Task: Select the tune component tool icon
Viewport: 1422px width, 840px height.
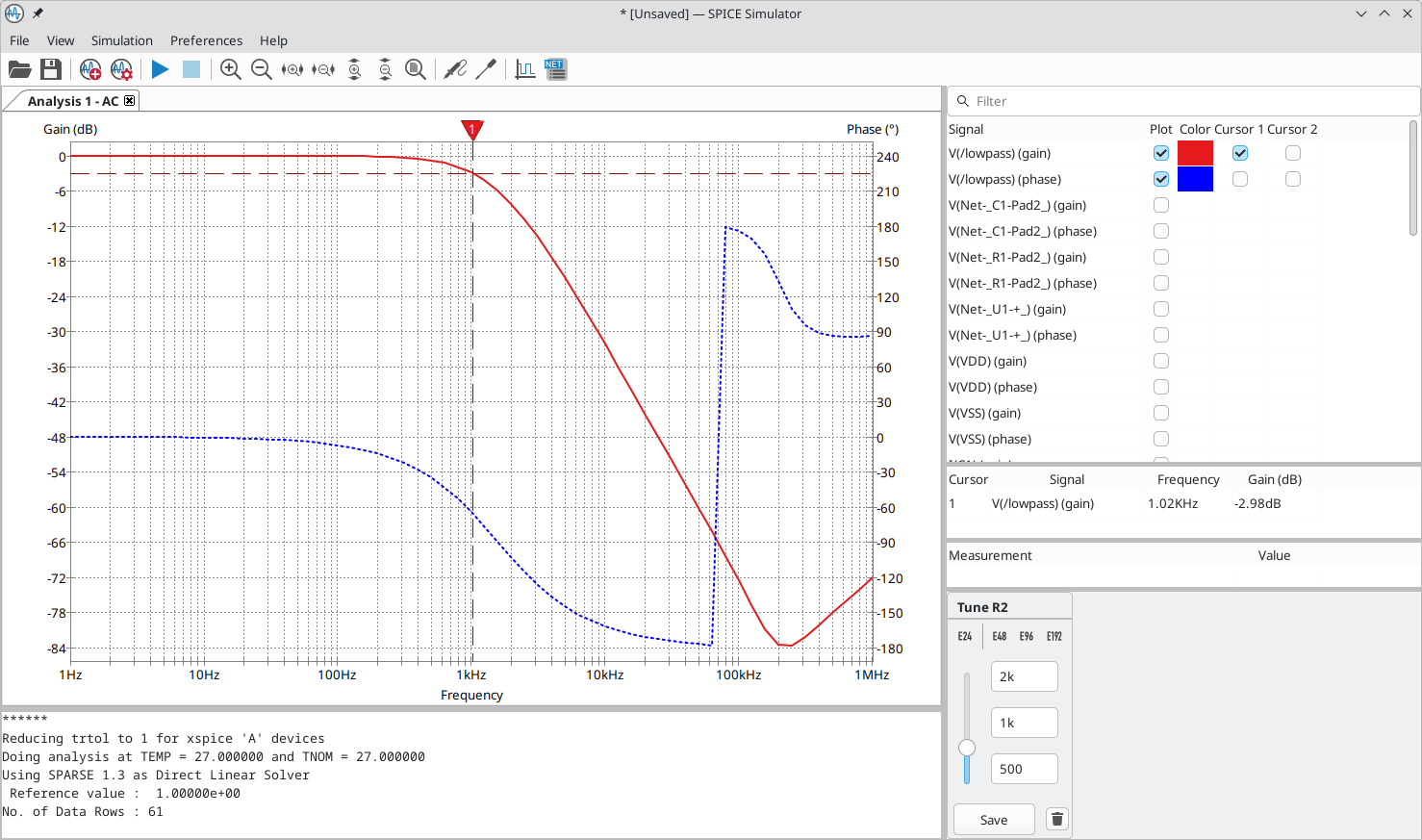Action: 486,69
